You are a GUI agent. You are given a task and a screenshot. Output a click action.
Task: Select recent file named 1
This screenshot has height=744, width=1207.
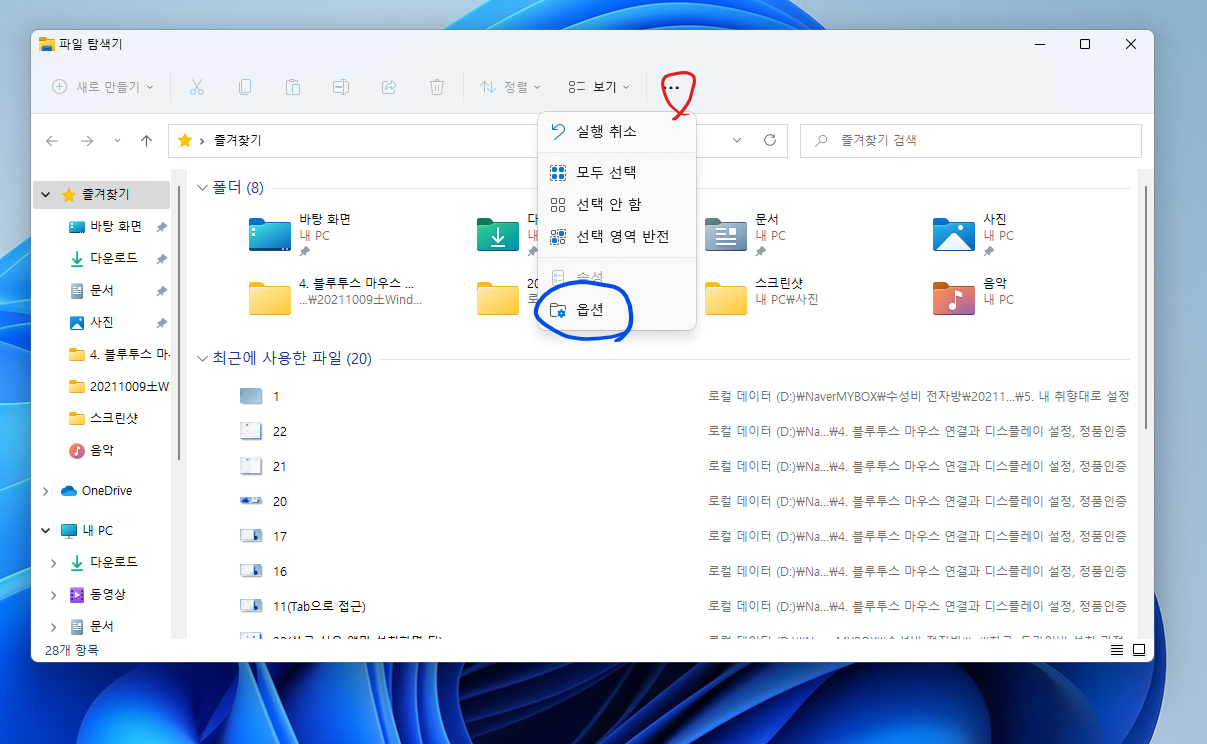pyautogui.click(x=276, y=396)
